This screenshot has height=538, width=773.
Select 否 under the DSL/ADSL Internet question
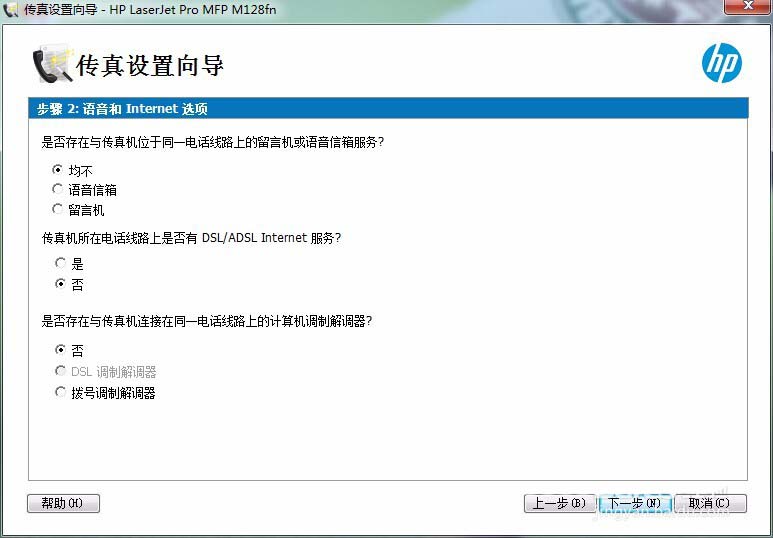[61, 284]
